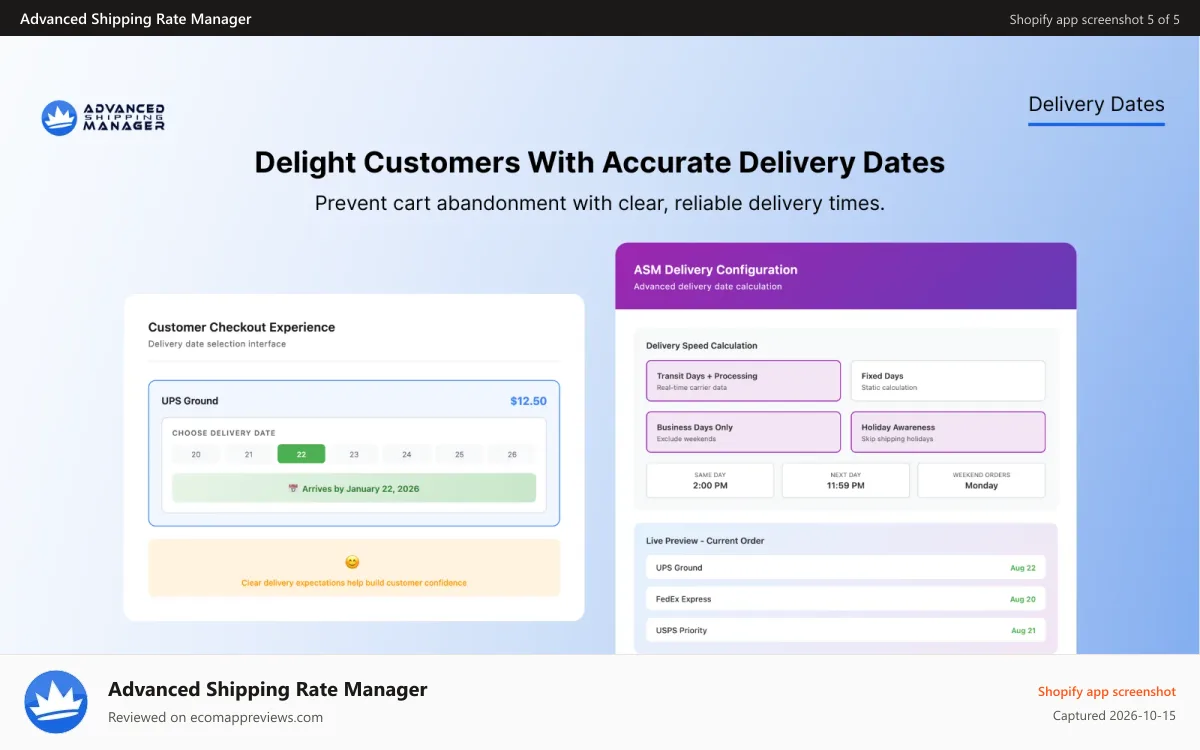Click the smiley emoji in the orange banner
The image size is (1200, 750).
pyautogui.click(x=352, y=563)
